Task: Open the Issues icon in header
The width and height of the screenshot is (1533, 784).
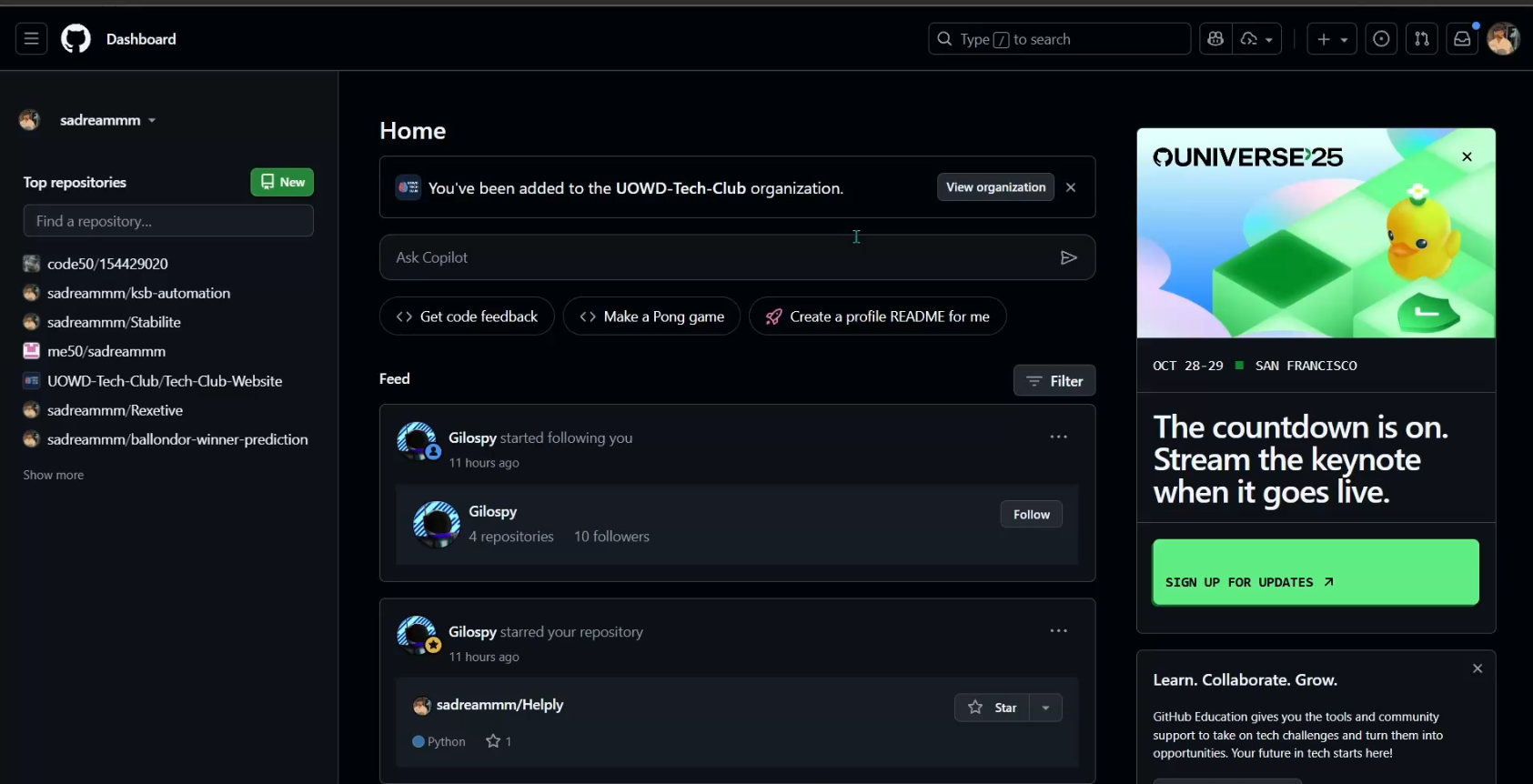Action: (1381, 39)
